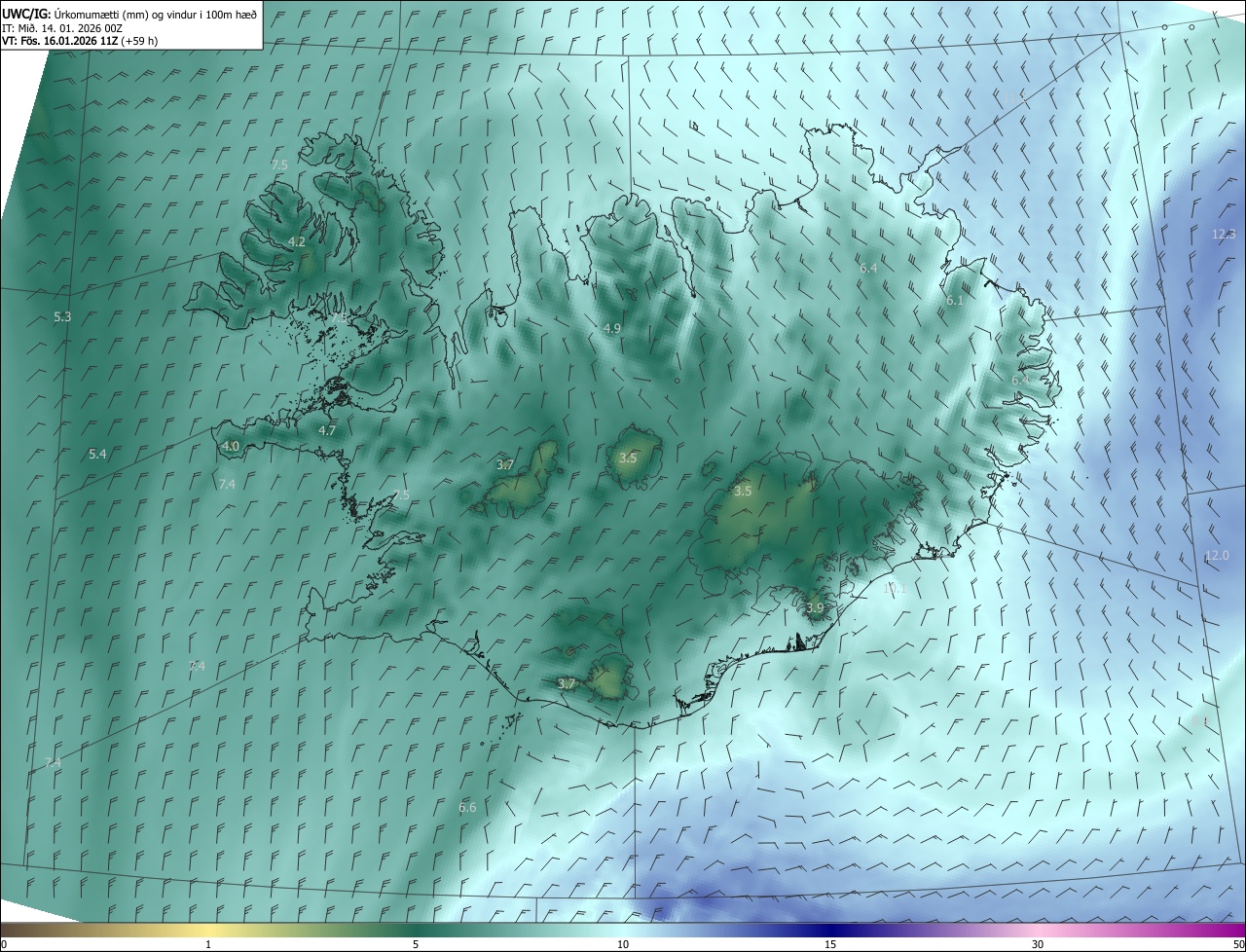
Task: Click the '50' tick on the color scale
Action: [x=1238, y=944]
